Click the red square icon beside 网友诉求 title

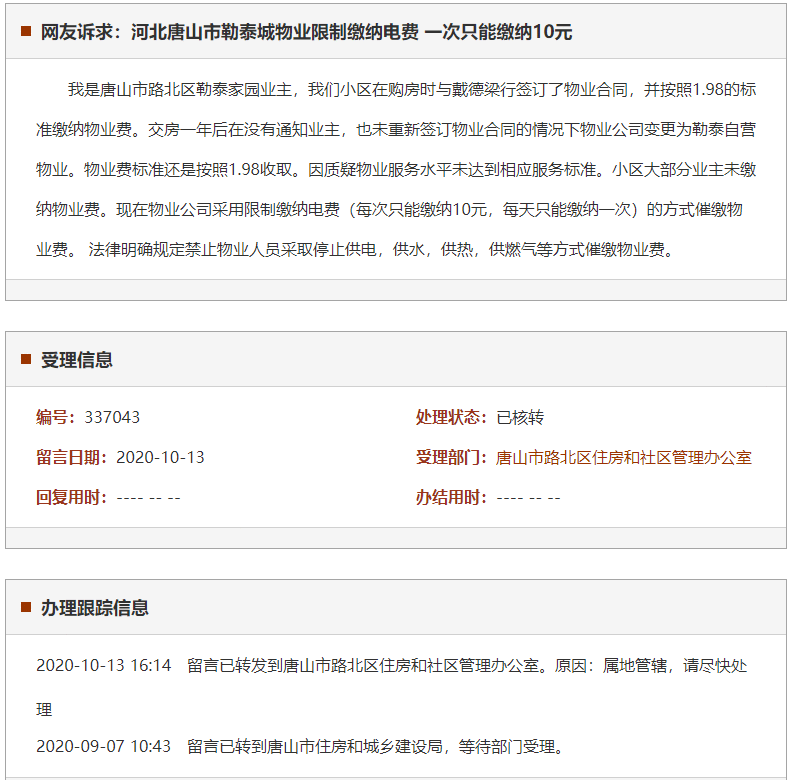[x=26, y=32]
